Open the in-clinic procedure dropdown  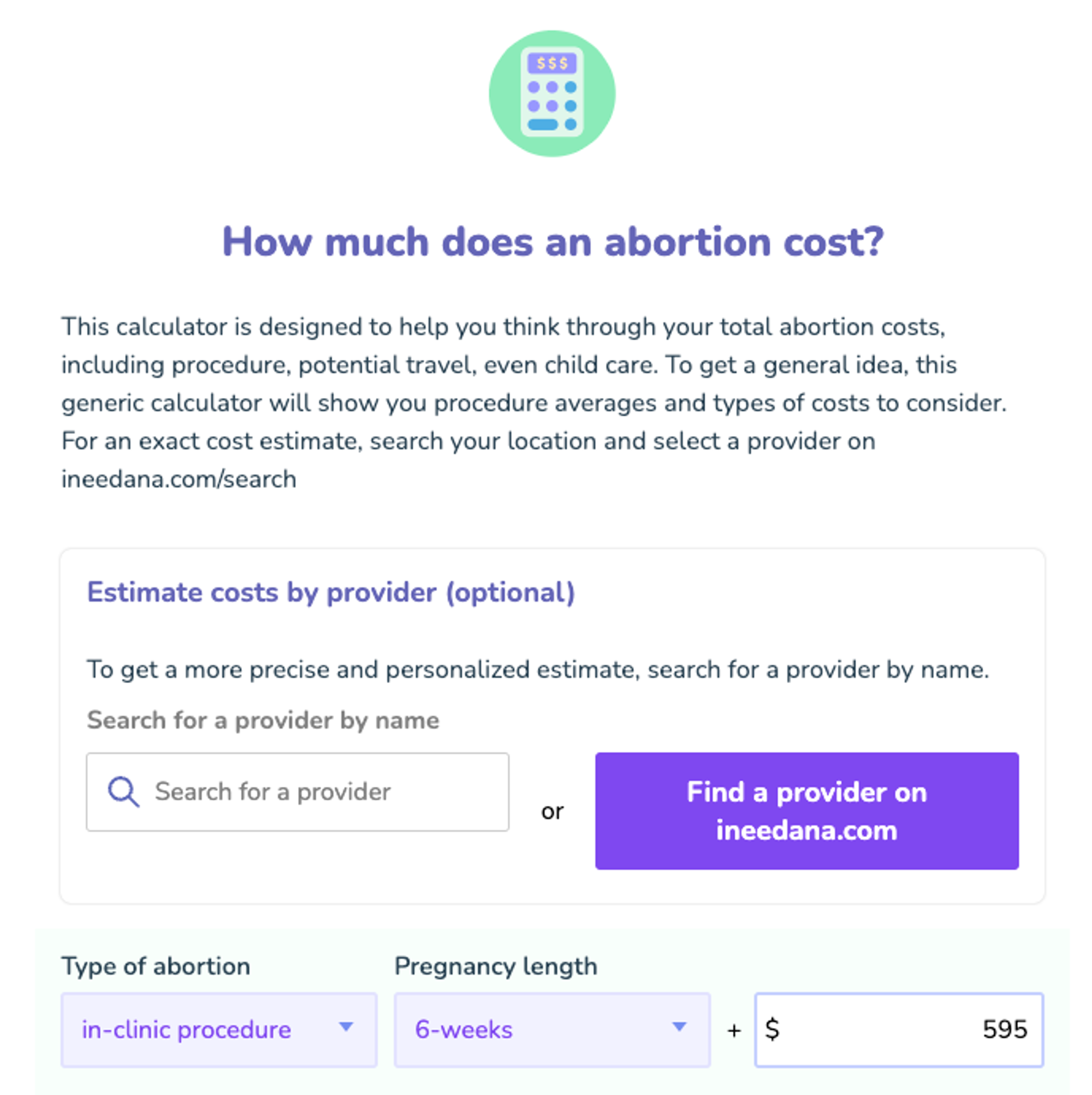coord(220,1030)
